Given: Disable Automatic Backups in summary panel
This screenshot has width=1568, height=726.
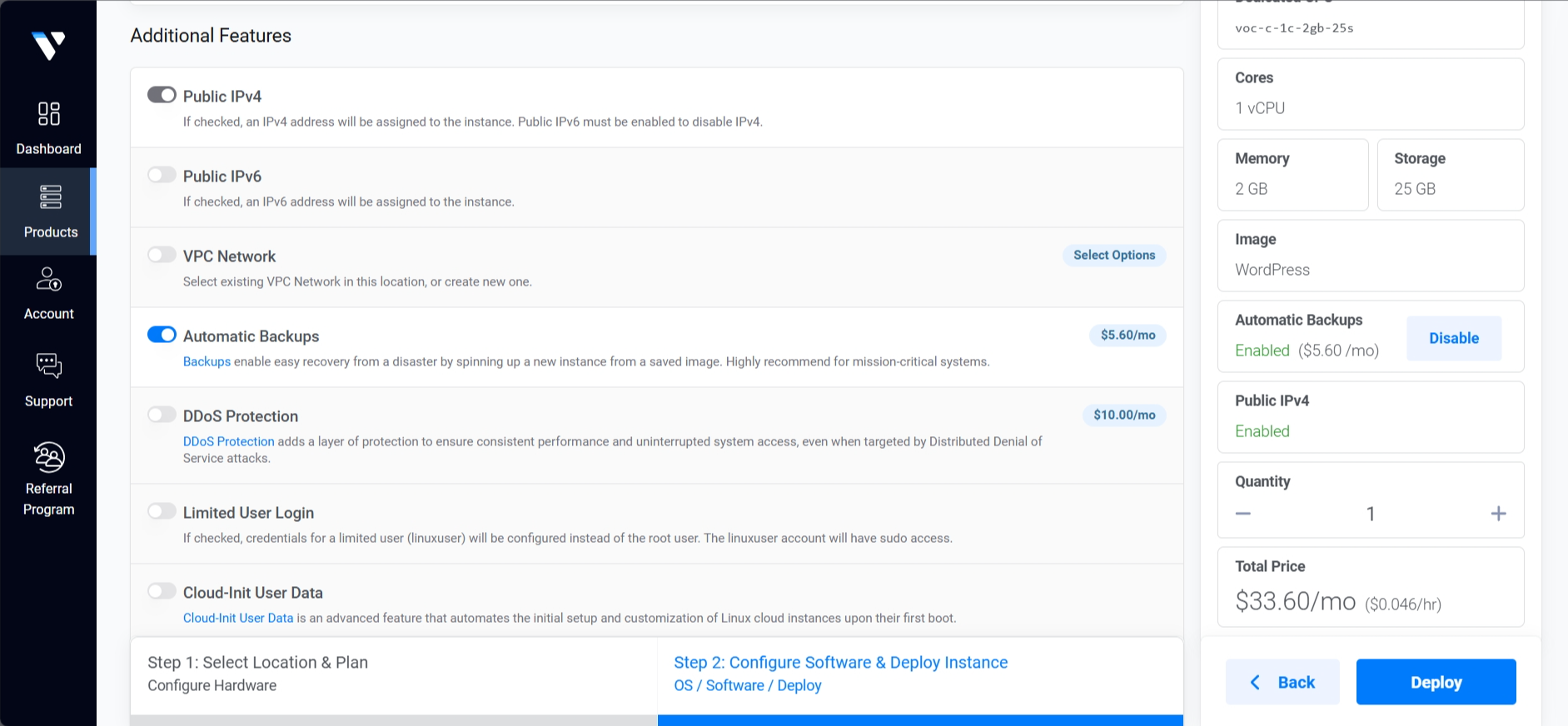Looking at the screenshot, I should click(x=1454, y=338).
